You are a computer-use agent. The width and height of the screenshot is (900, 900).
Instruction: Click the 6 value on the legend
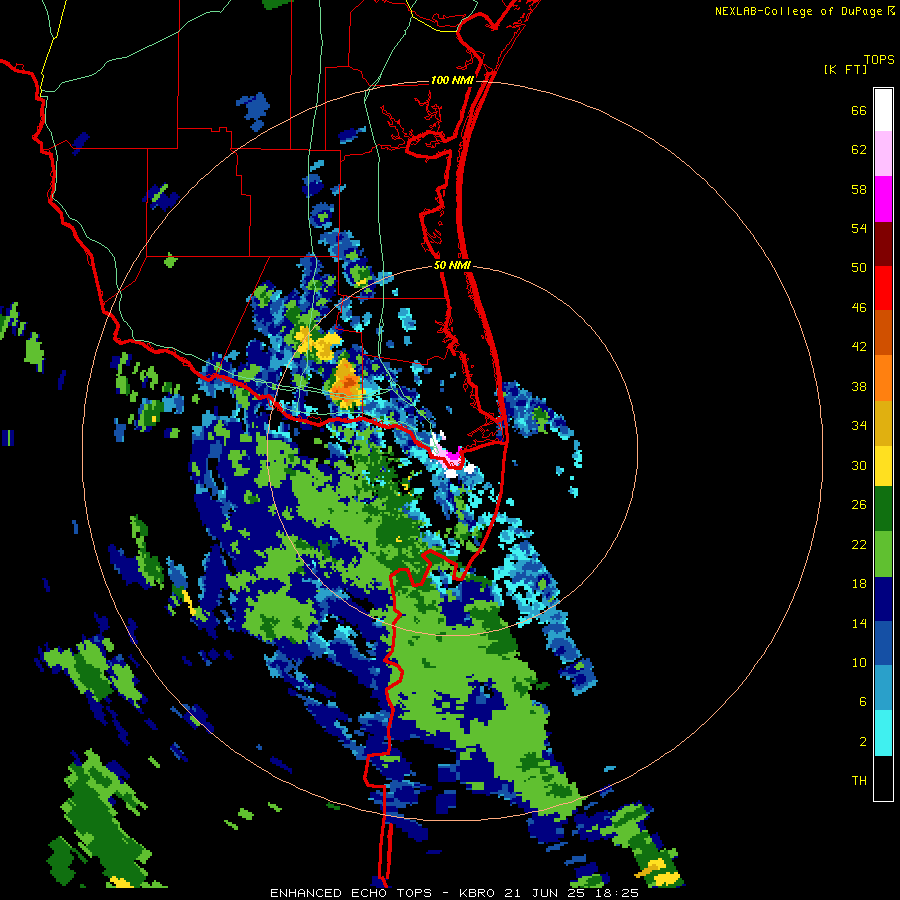(863, 701)
